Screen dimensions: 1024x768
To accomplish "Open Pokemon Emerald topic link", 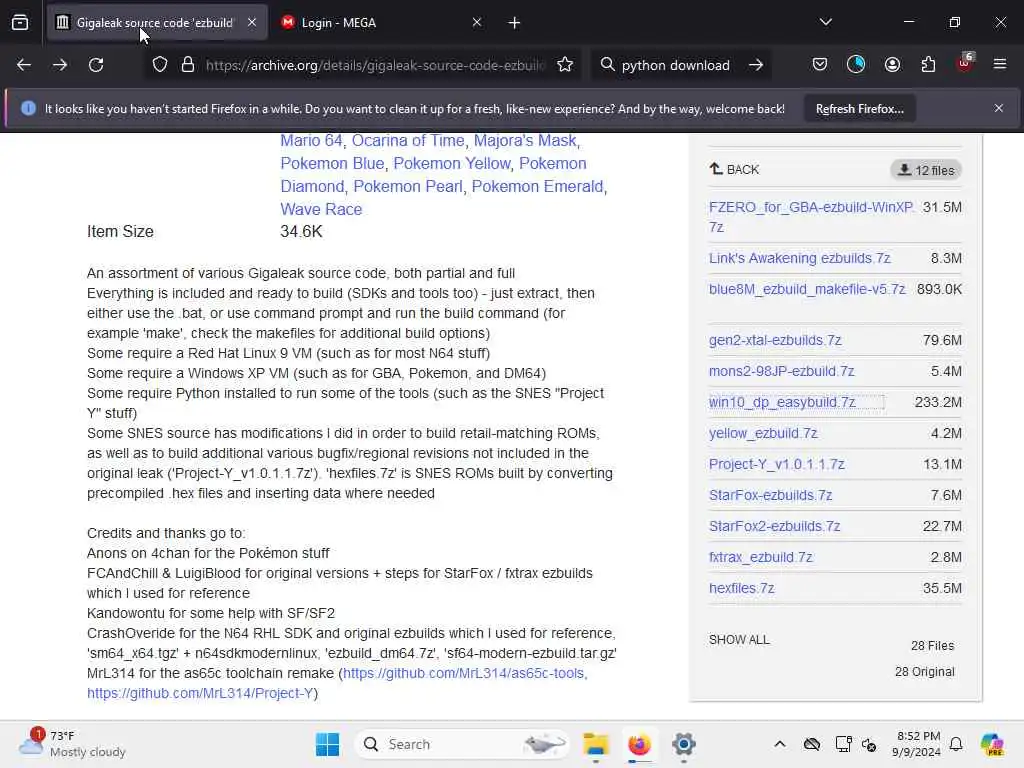I will coord(537,186).
